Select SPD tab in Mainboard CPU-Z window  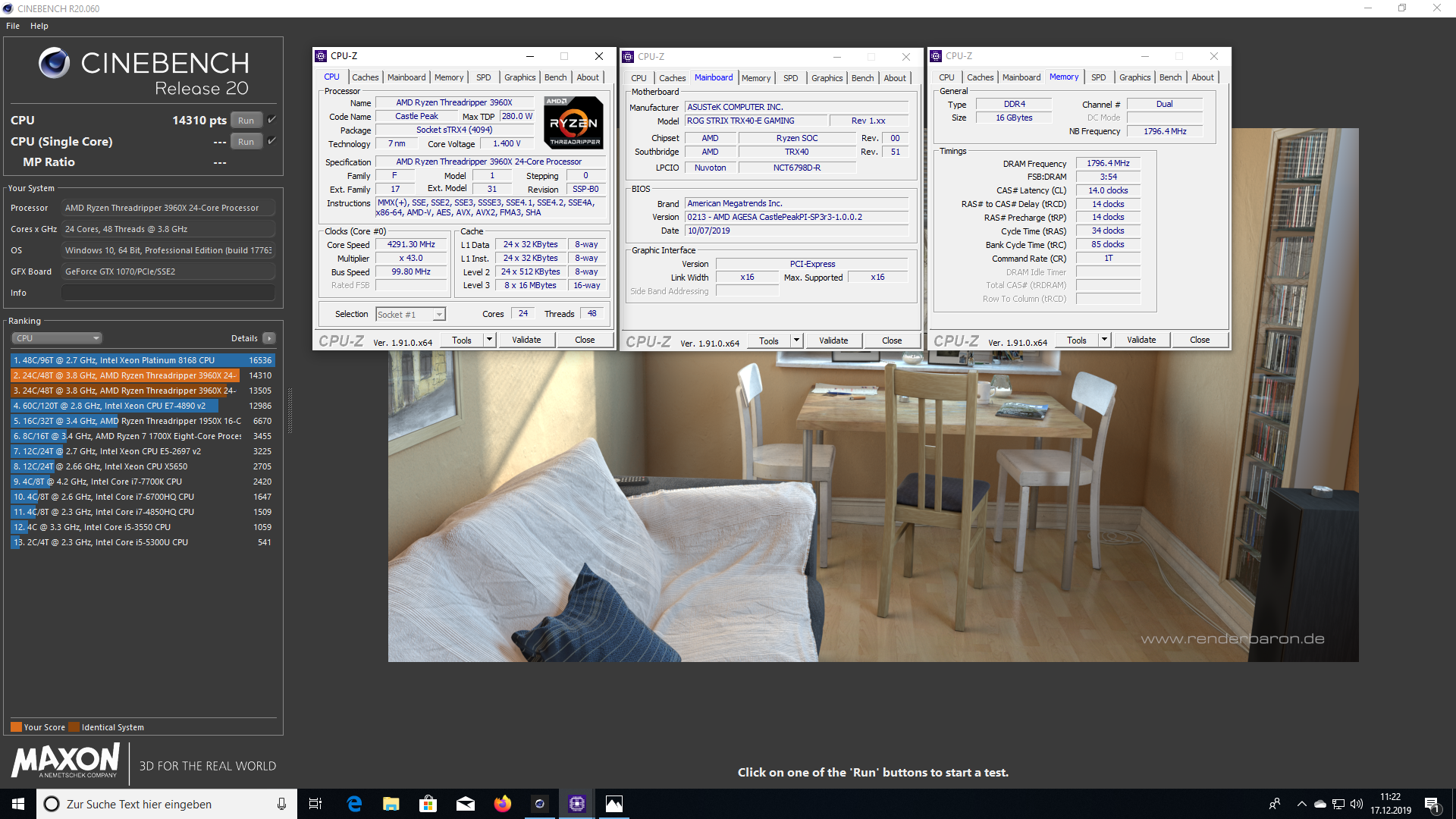click(x=790, y=78)
